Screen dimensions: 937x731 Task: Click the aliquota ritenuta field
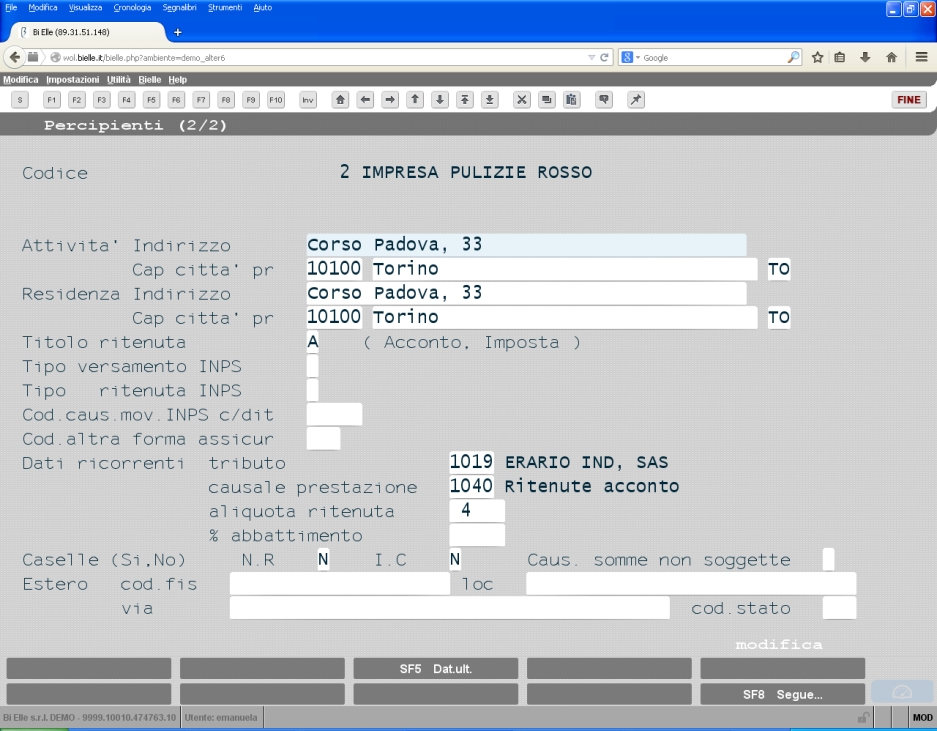point(477,510)
